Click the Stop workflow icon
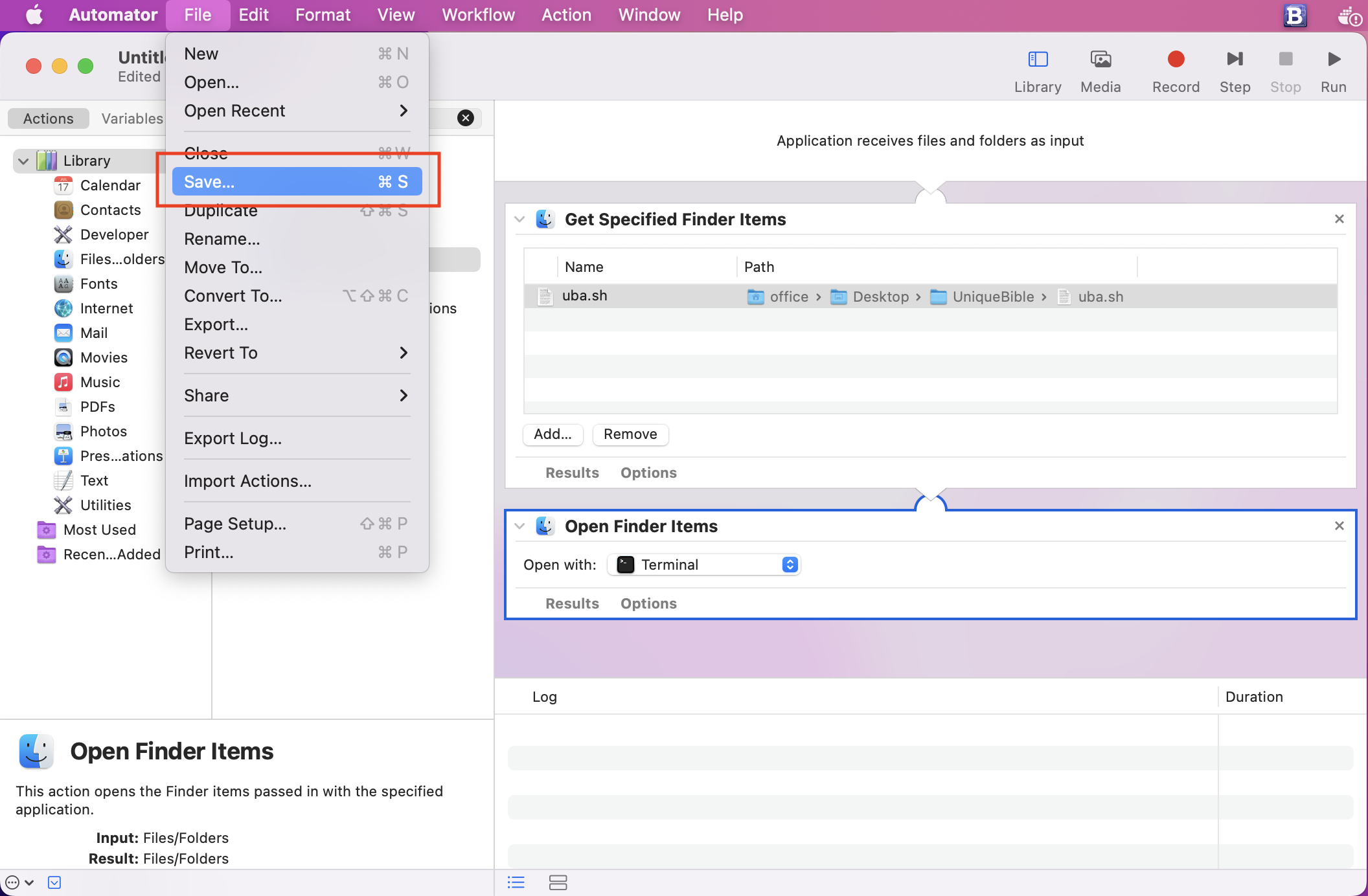 [x=1285, y=60]
